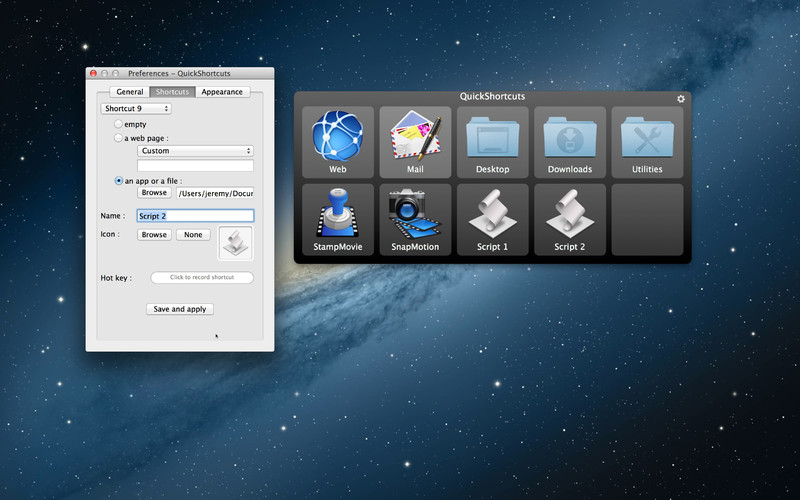Click the empty tenth shortcut slot
Screen dimensions: 800x500
coord(647,220)
